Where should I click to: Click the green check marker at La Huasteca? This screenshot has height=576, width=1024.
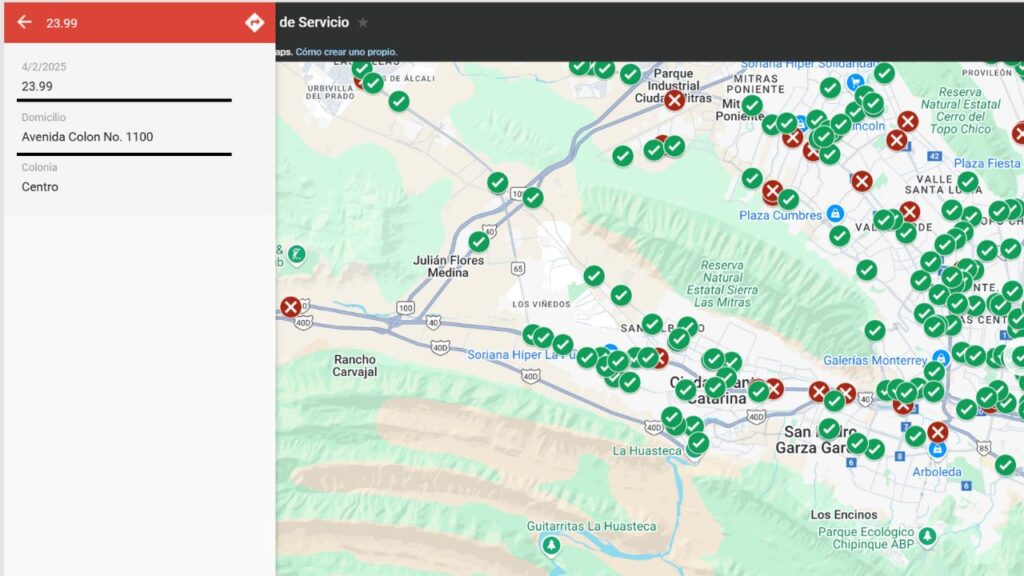point(698,444)
